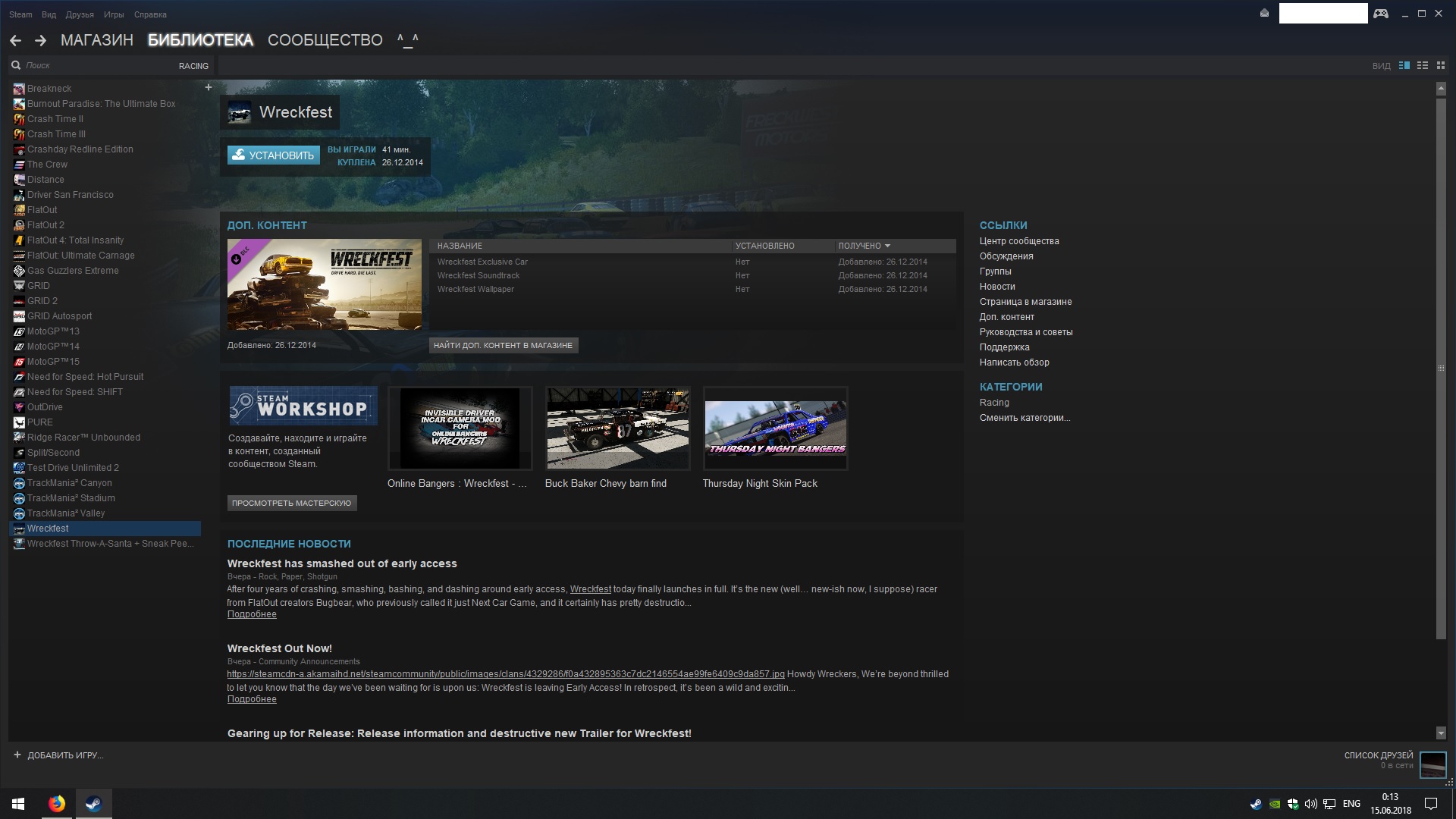This screenshot has height=819, width=1456.
Task: Click the ENG language indicator
Action: [x=1351, y=804]
